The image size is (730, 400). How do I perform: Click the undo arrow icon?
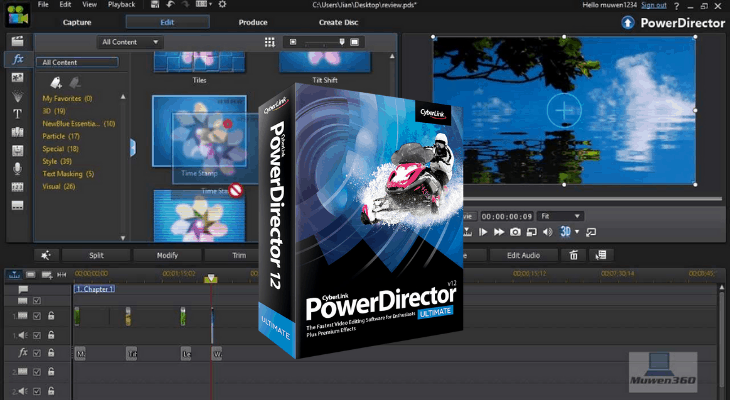170,5
